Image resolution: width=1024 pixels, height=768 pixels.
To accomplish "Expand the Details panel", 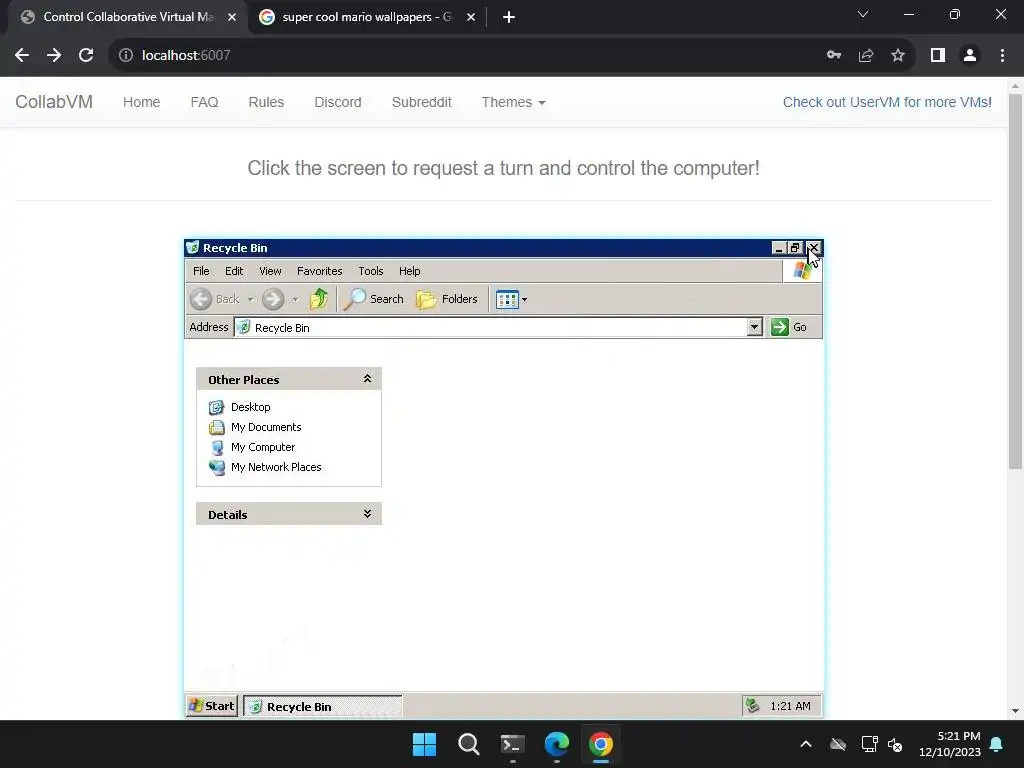I will pyautogui.click(x=367, y=514).
